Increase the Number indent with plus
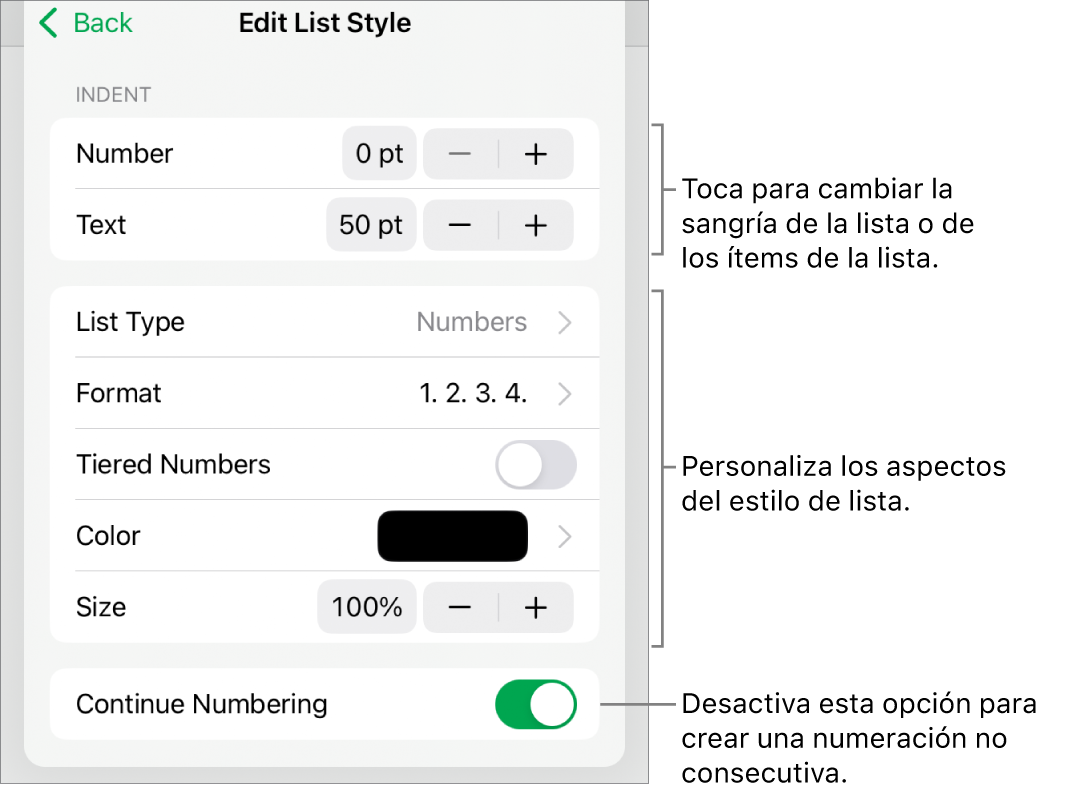1071x796 pixels. click(x=536, y=153)
